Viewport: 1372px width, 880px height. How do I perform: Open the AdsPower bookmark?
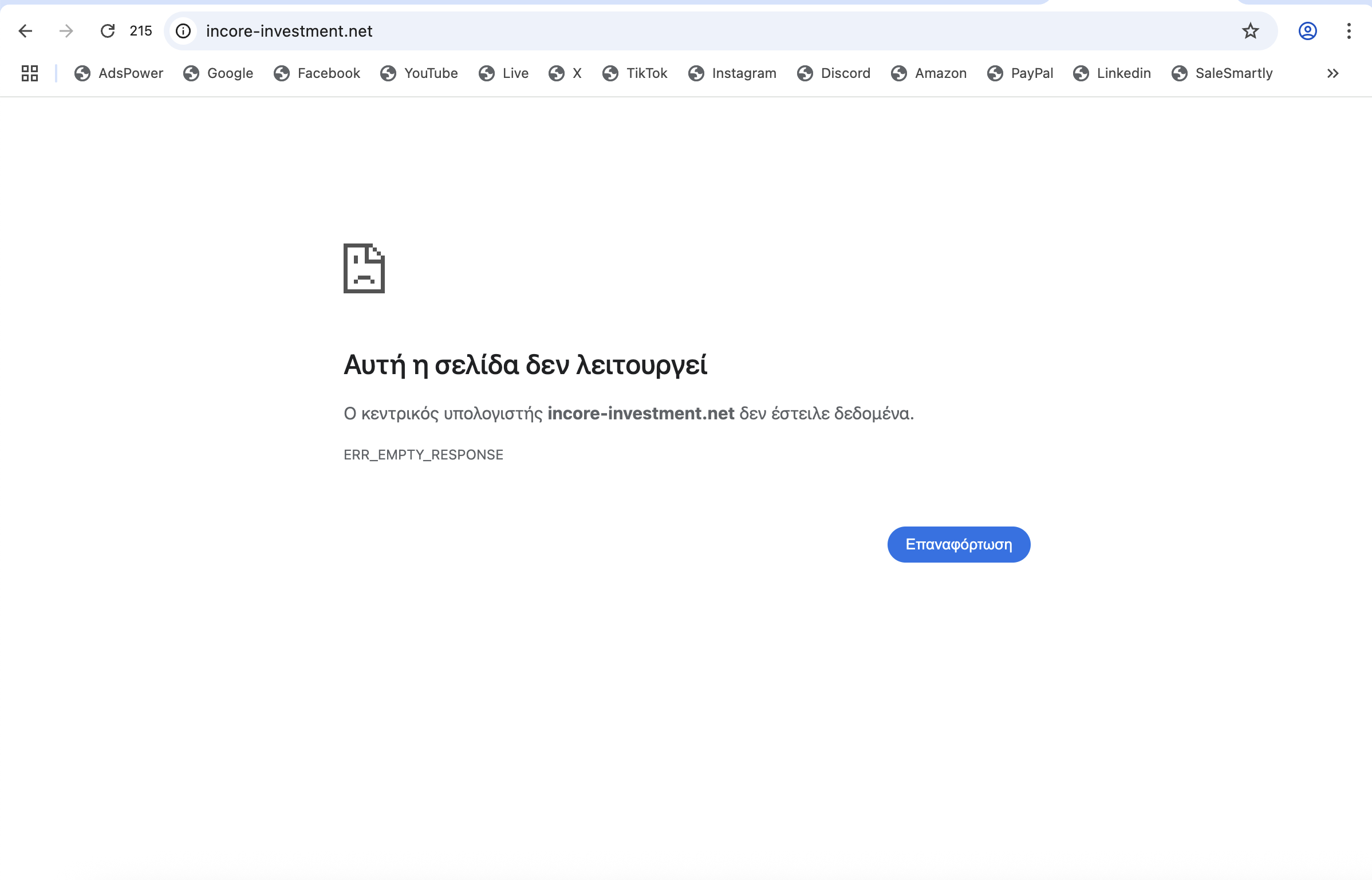tap(119, 73)
